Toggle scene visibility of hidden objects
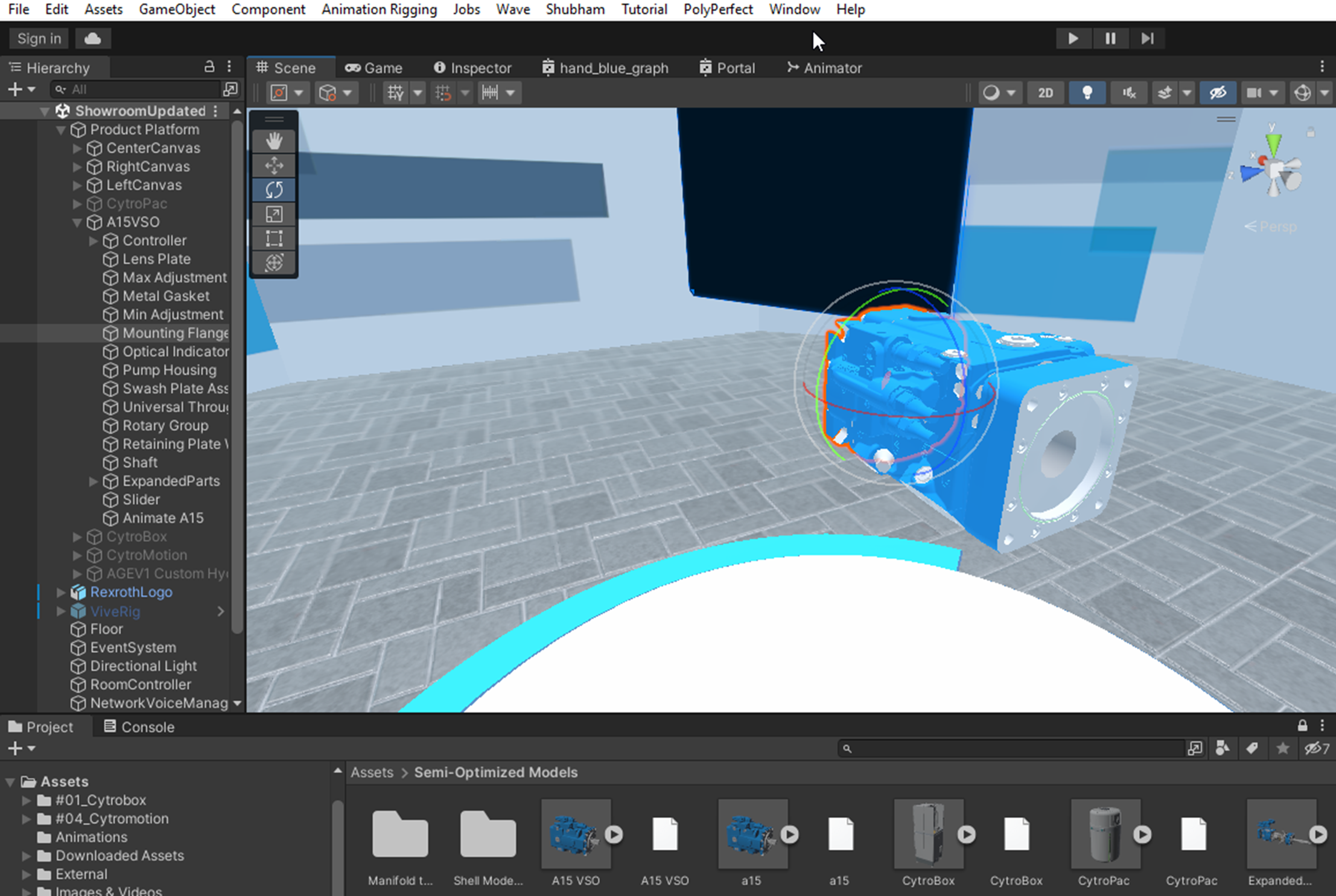 coord(1218,92)
